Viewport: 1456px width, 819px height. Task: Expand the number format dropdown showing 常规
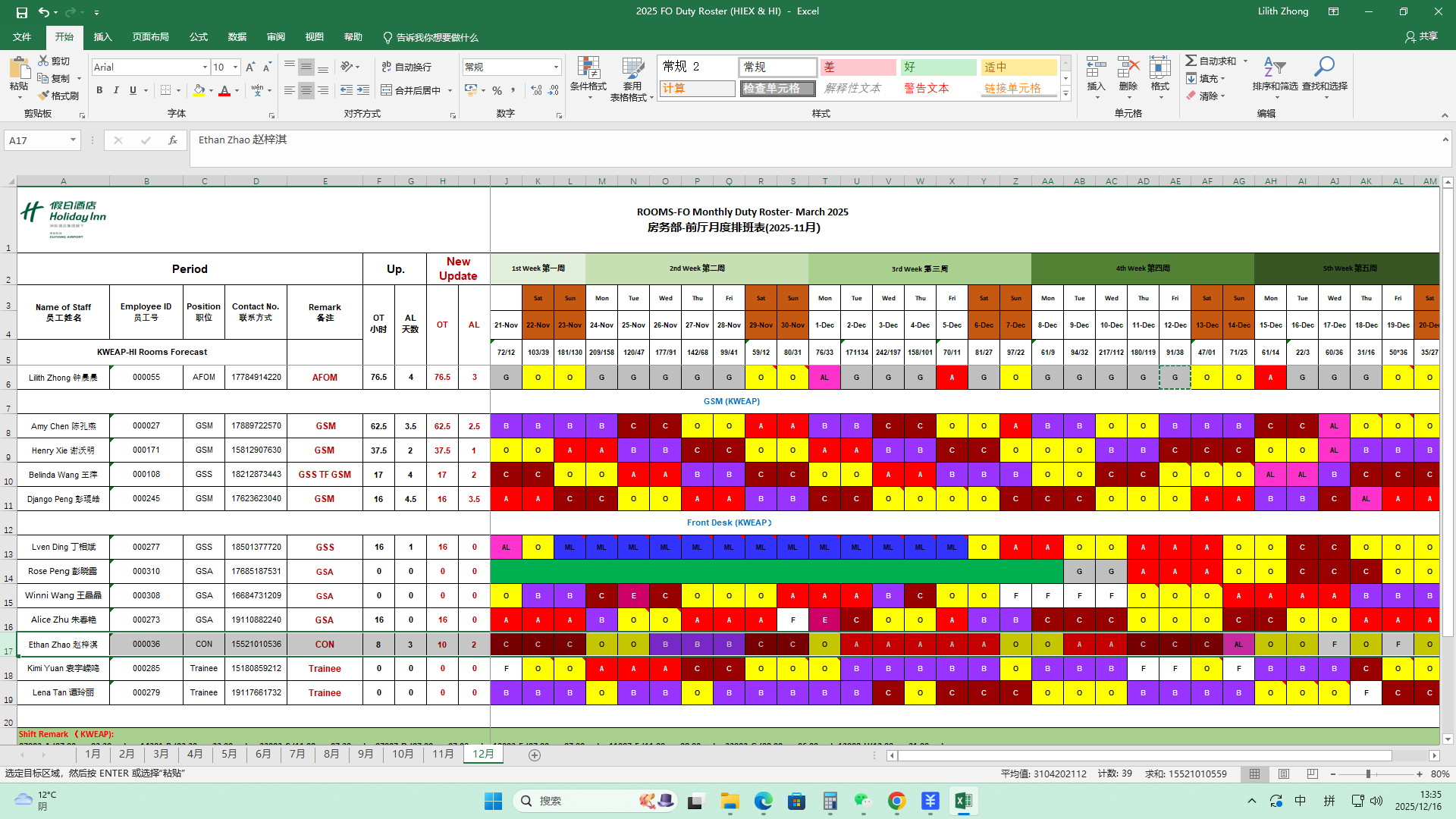click(556, 67)
